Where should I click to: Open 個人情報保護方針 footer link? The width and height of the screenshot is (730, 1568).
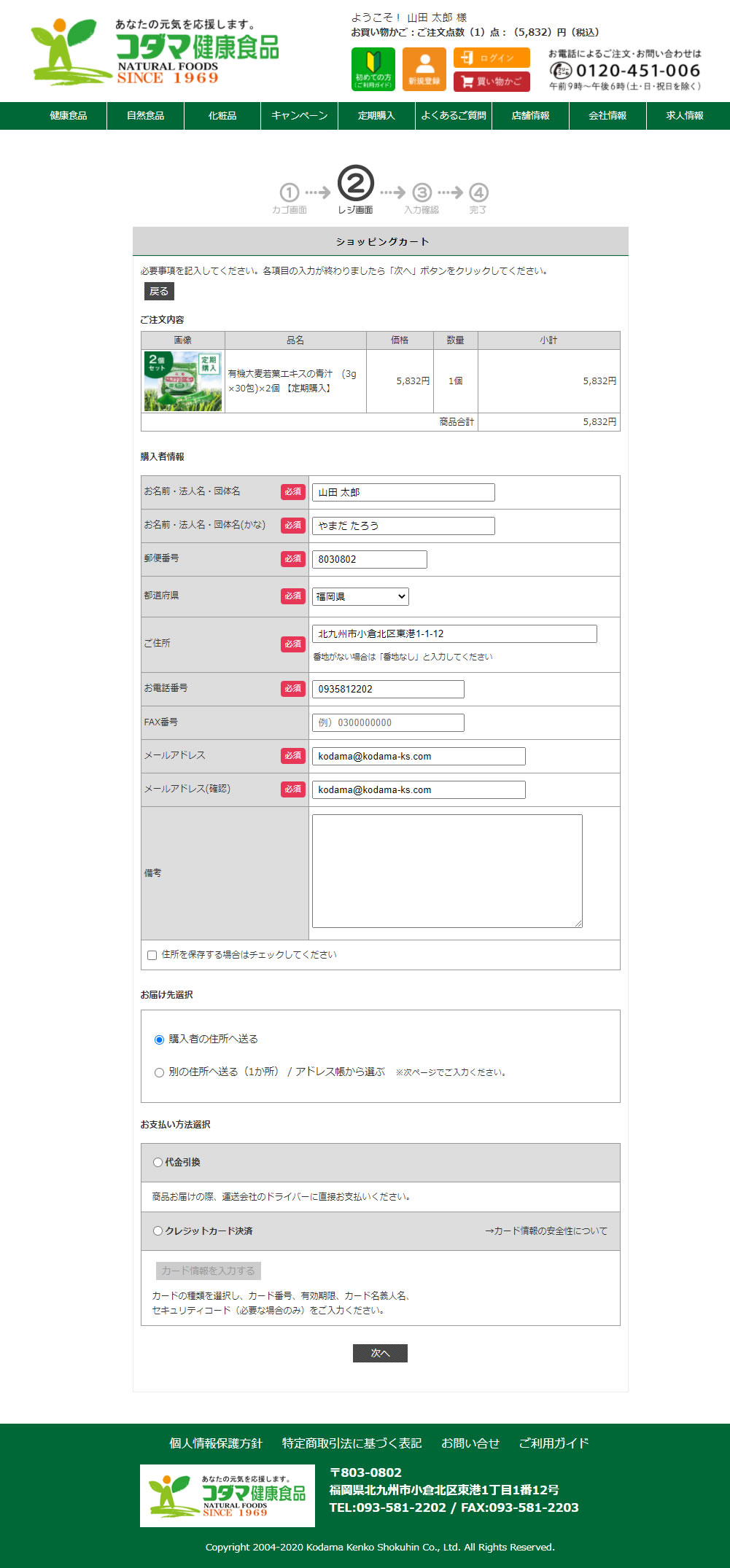click(216, 1443)
